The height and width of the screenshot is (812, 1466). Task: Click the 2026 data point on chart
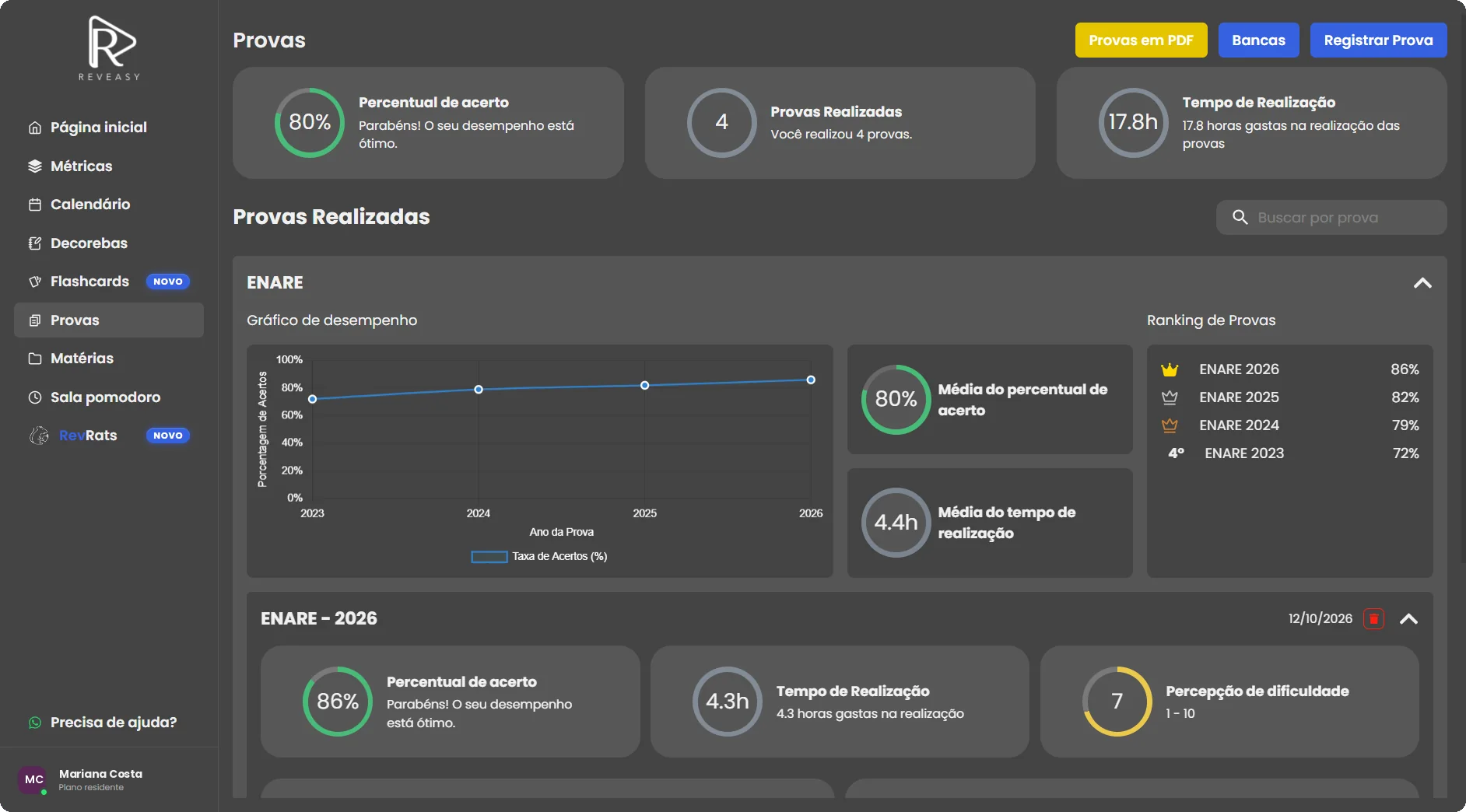coord(811,380)
